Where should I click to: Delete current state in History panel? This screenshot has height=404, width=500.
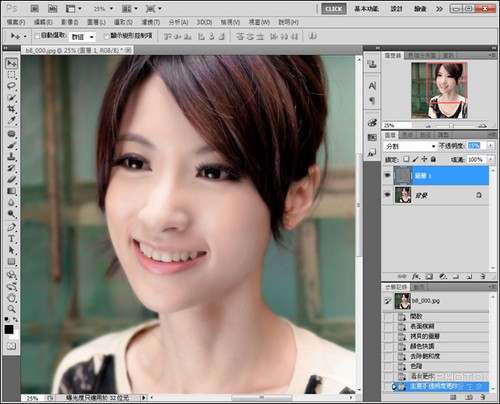coord(482,397)
